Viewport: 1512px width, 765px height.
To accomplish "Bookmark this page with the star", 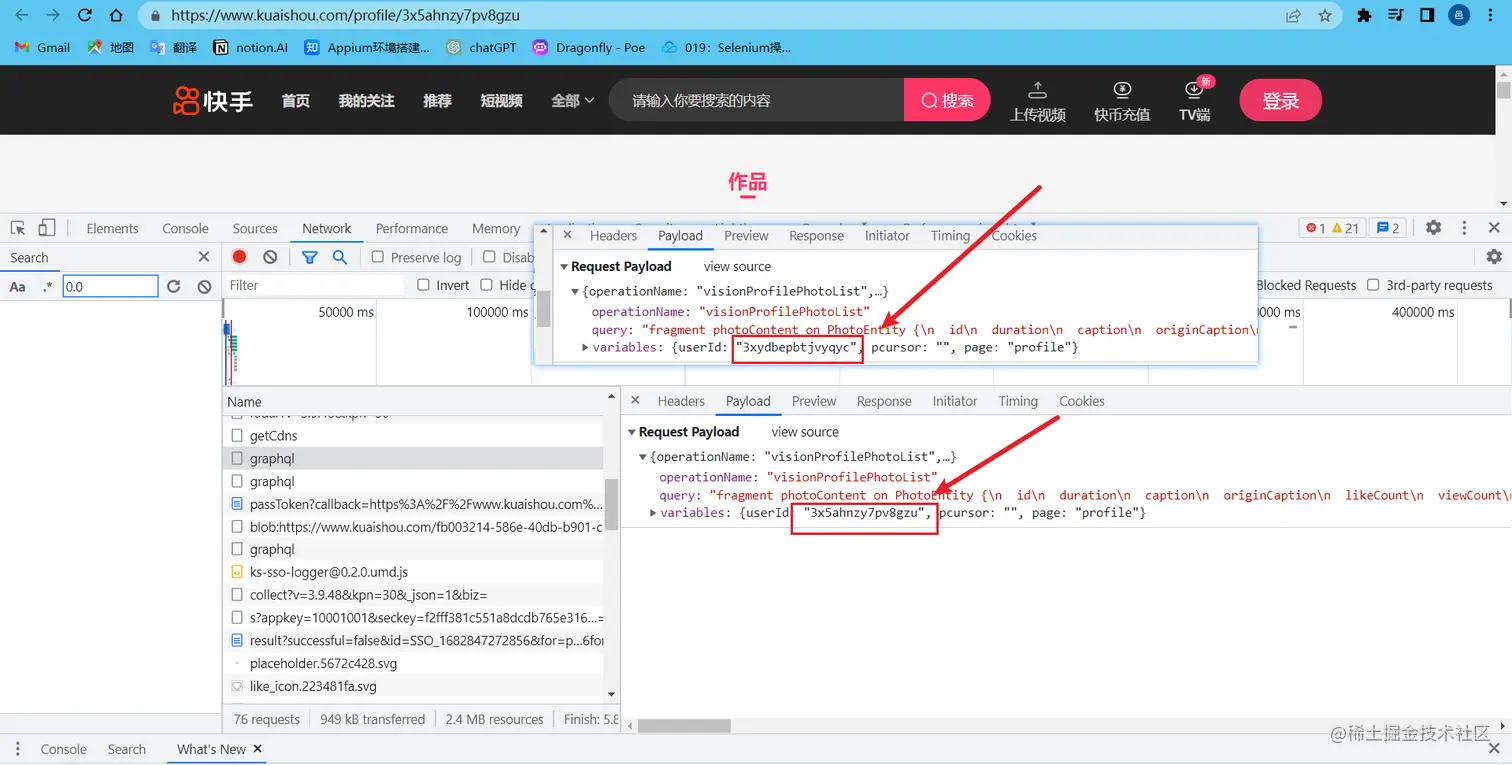I will click(1325, 15).
